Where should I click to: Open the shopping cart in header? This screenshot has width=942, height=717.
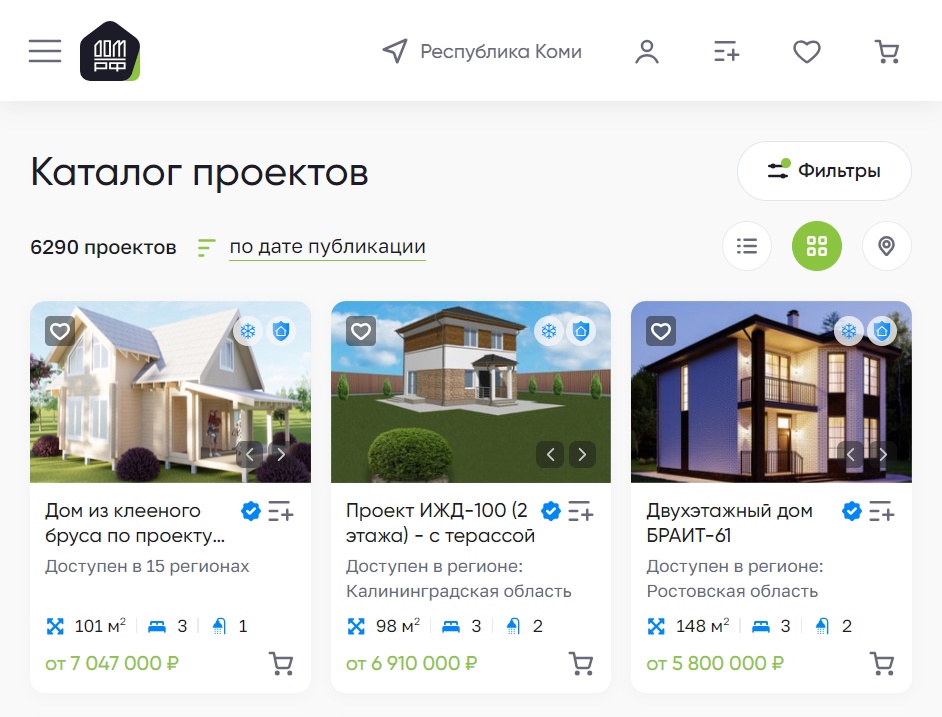pyautogui.click(x=887, y=52)
